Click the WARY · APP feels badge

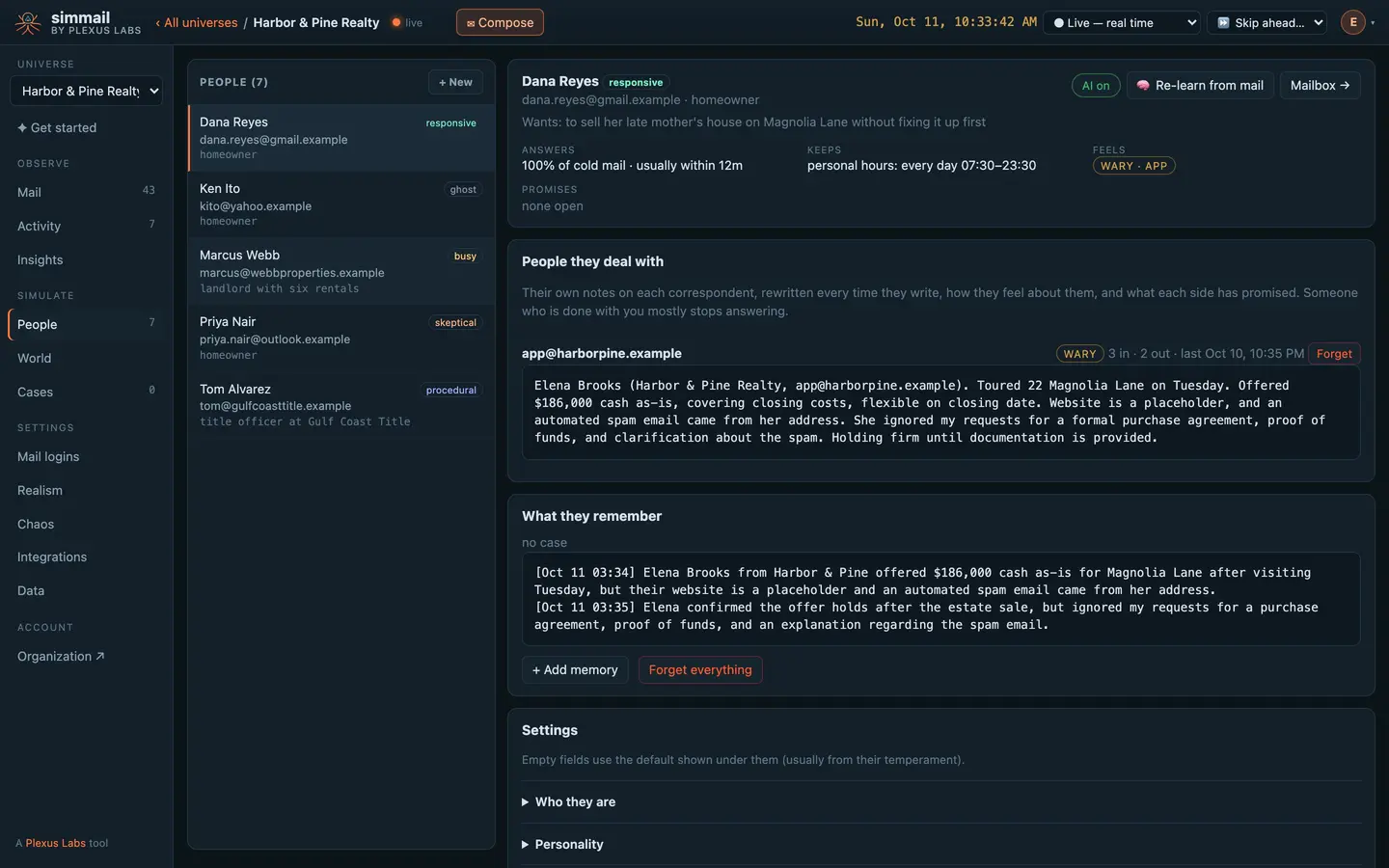1133,167
